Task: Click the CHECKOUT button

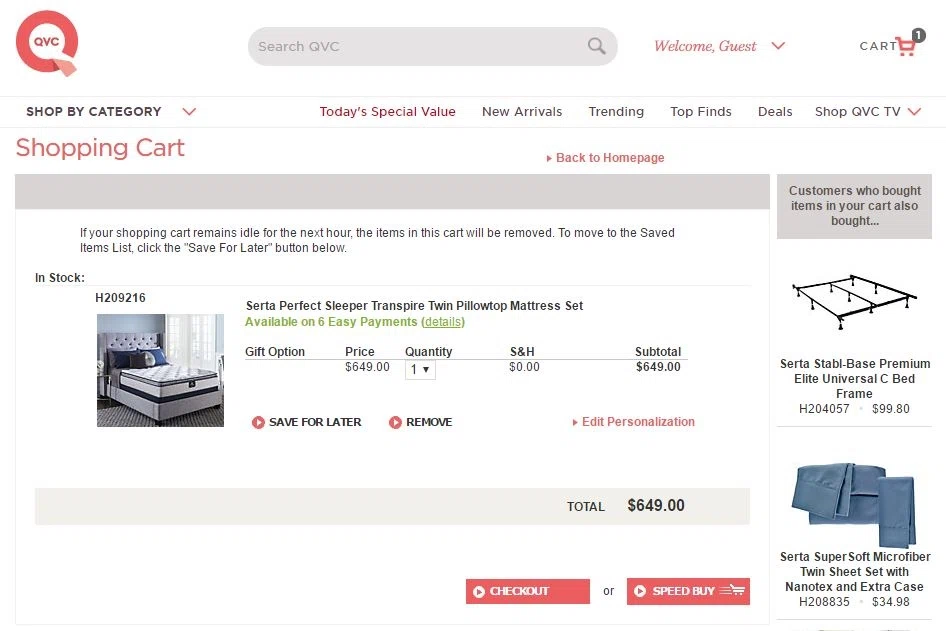Action: point(528,591)
